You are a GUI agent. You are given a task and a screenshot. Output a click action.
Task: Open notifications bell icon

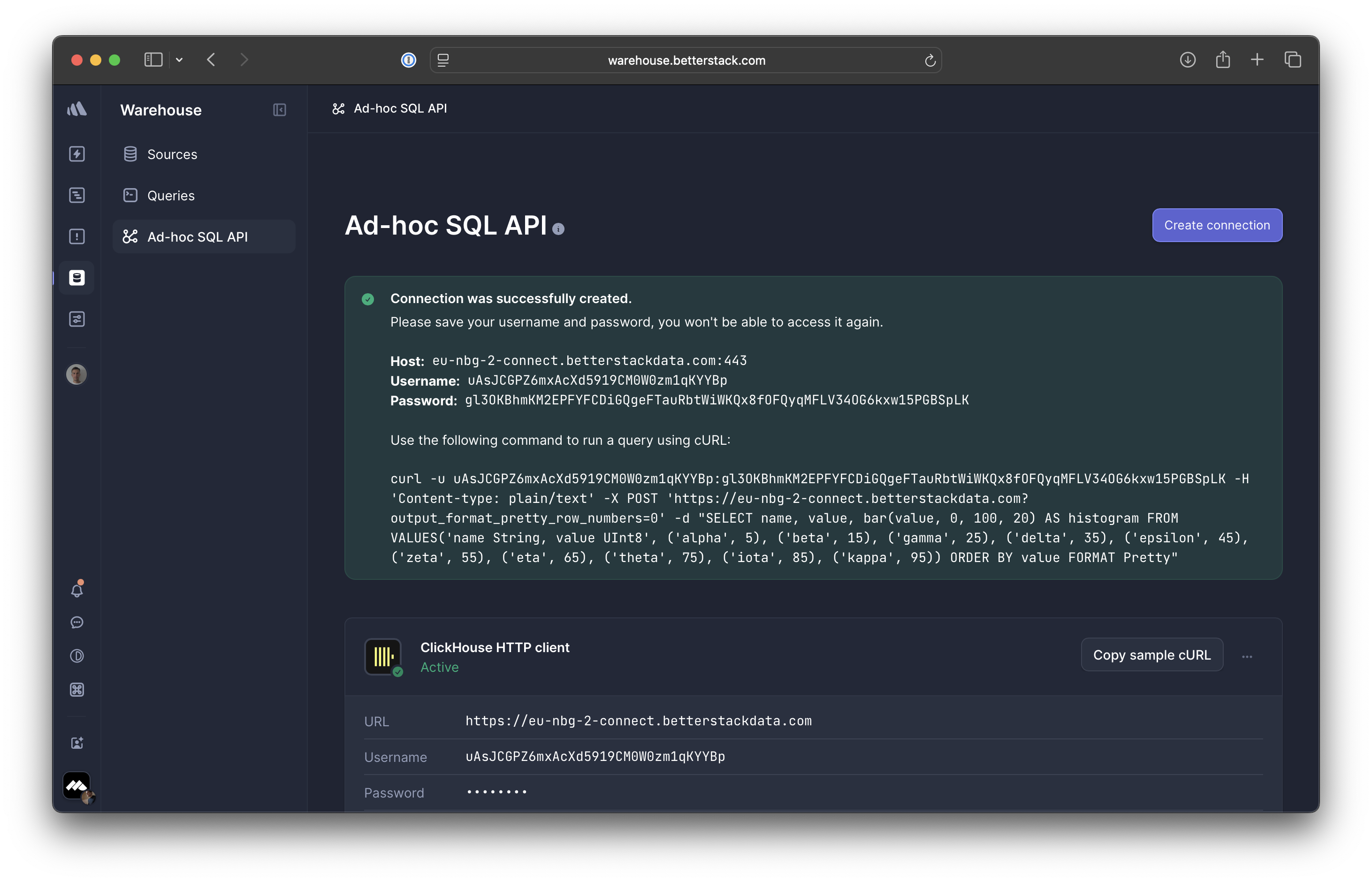[x=77, y=590]
